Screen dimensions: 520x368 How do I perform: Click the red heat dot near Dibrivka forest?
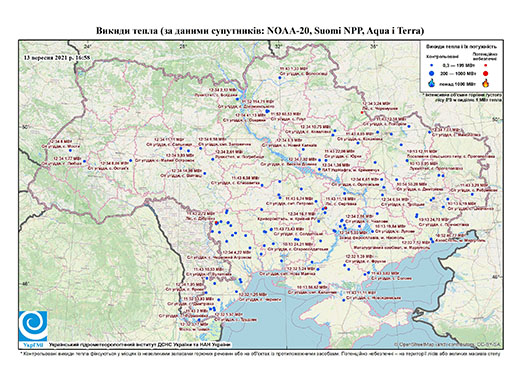(216, 222)
